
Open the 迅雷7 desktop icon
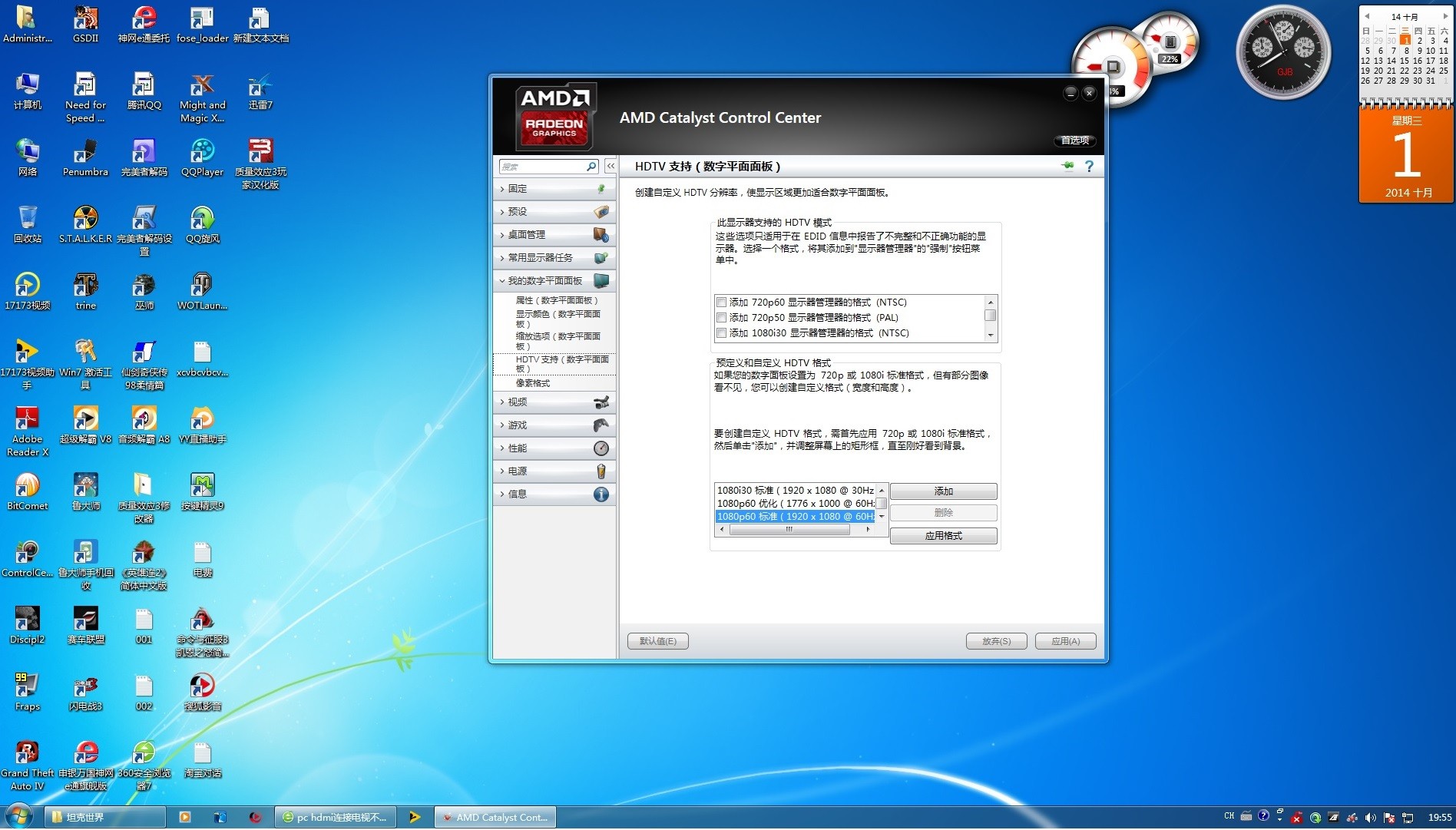(x=260, y=91)
